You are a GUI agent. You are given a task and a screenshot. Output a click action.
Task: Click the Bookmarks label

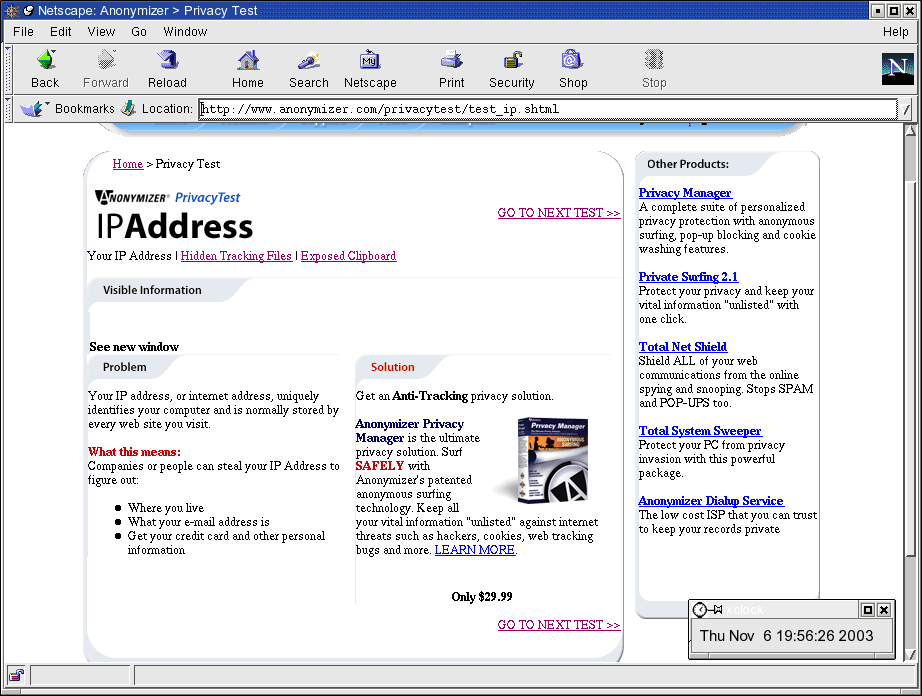[85, 109]
